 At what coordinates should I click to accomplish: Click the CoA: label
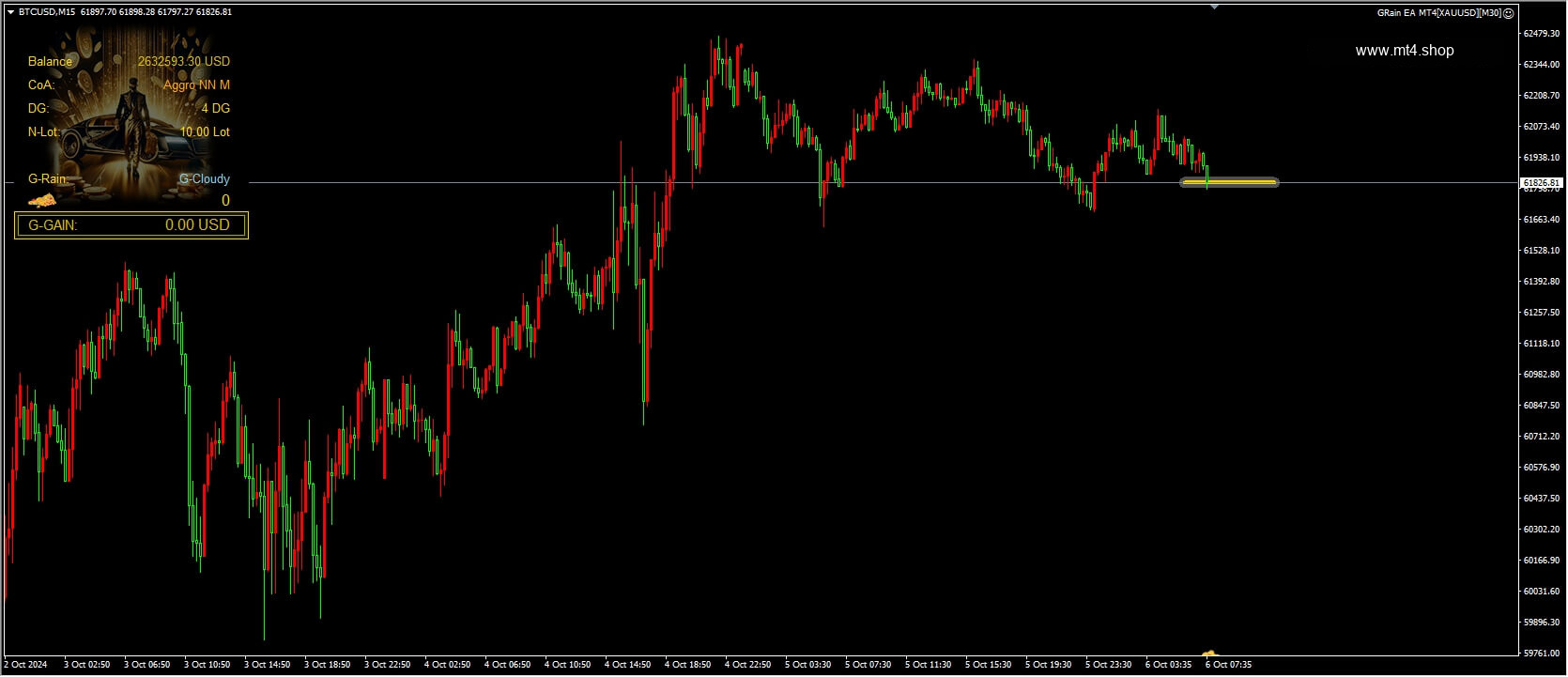pyautogui.click(x=41, y=85)
